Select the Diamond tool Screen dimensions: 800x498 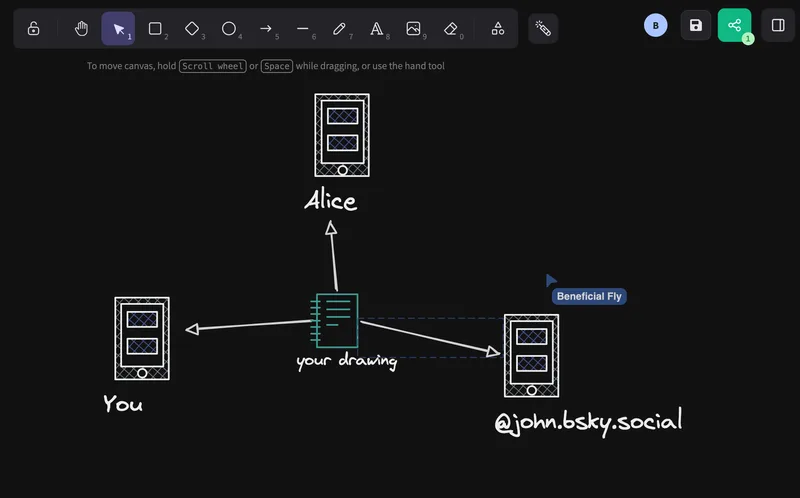tap(192, 29)
